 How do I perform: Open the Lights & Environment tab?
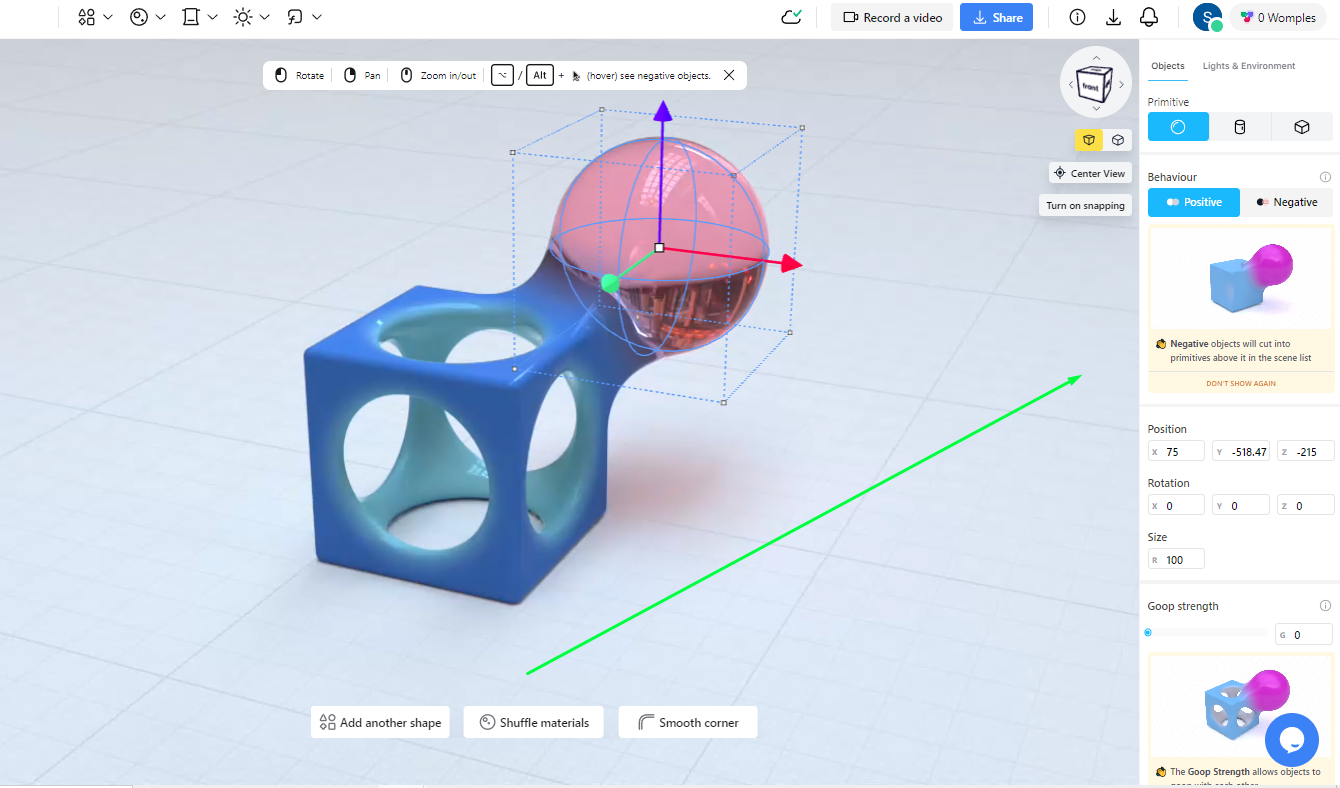point(1249,66)
